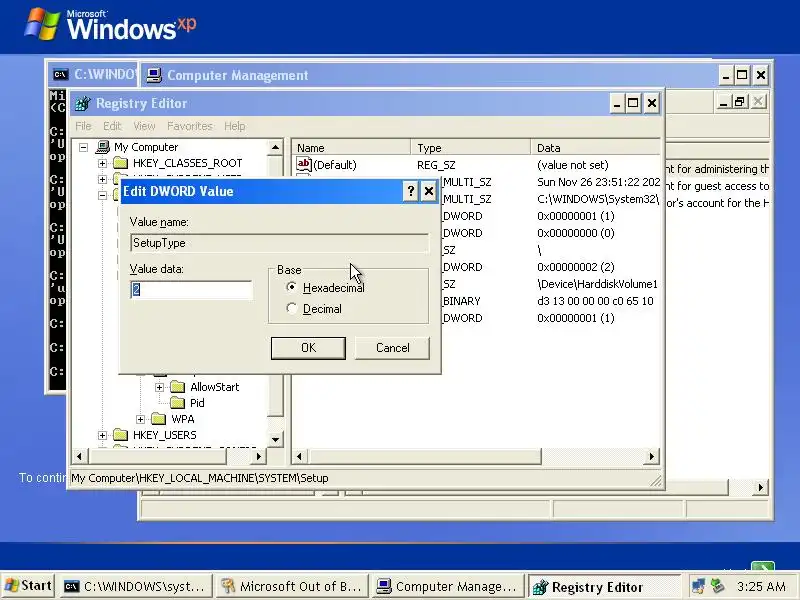Open the Registry Editor View menu
The image size is (800, 600).
click(144, 126)
